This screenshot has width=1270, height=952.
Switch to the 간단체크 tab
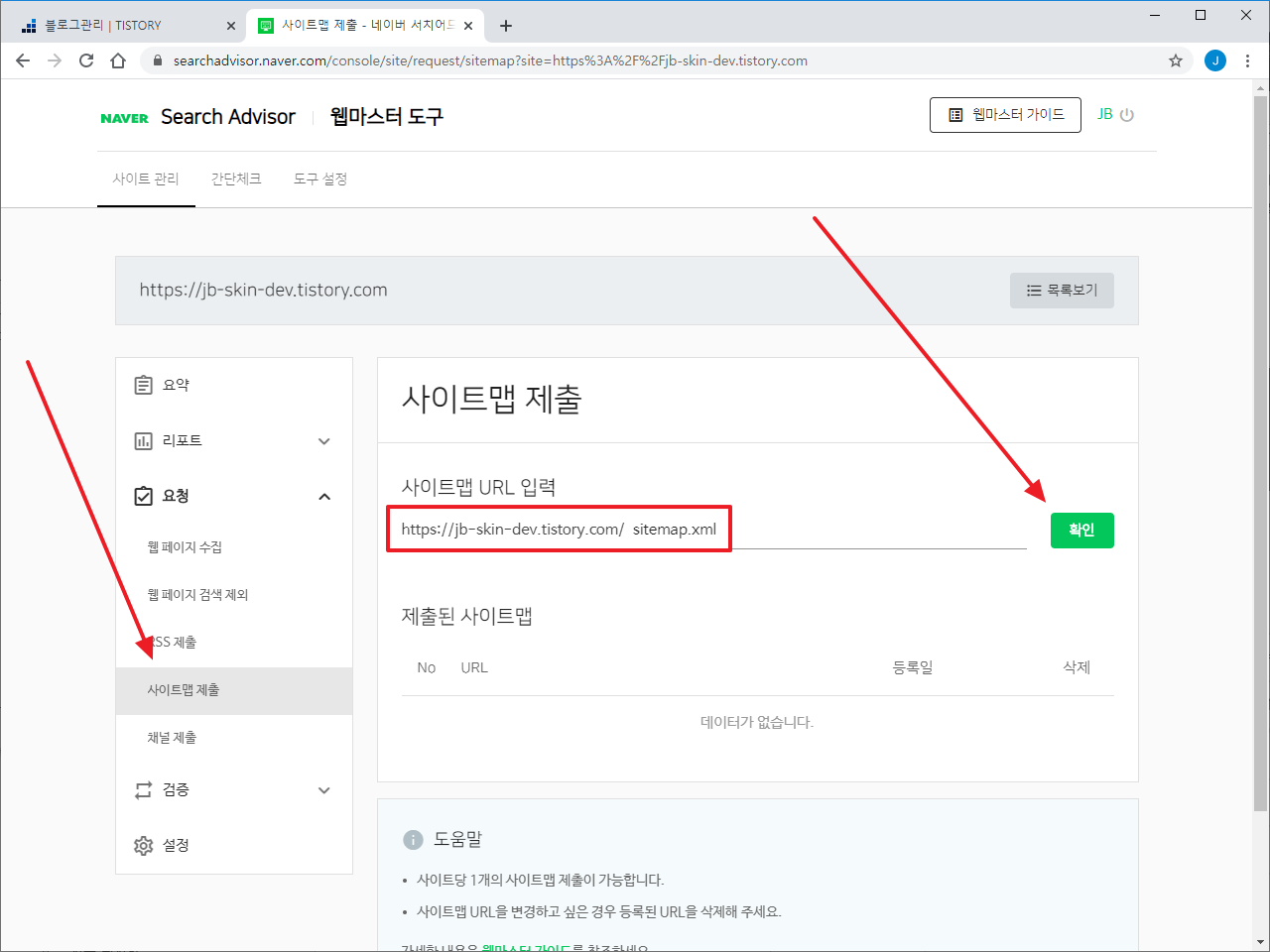coord(236,179)
